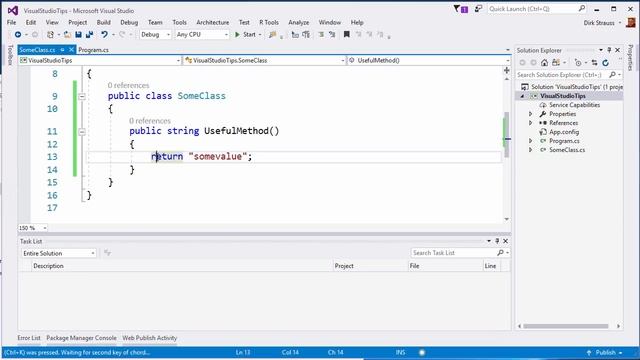Open the Solution Explorer window position dropdown
This screenshot has width=640, height=360.
601,50
